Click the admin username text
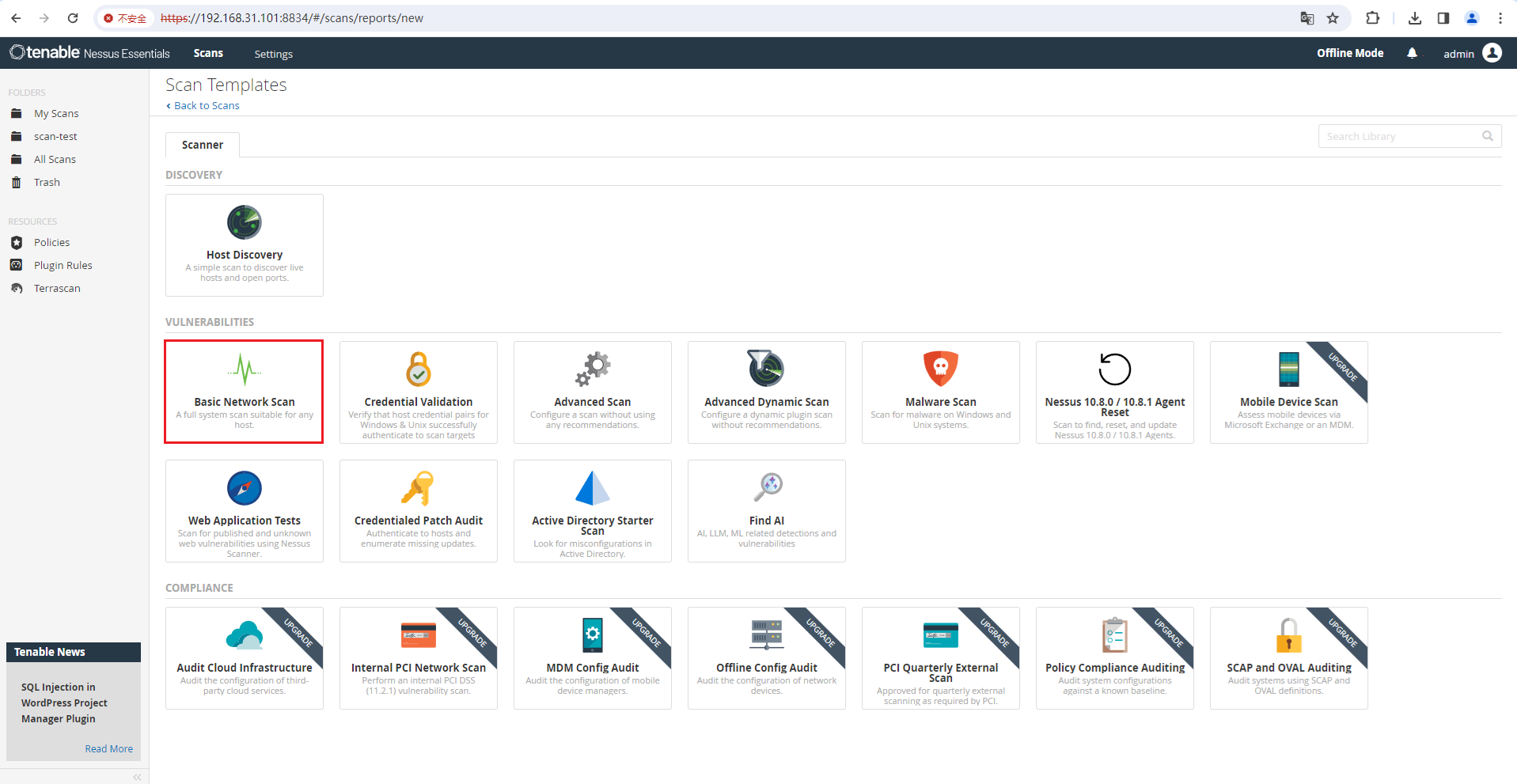This screenshot has height=784, width=1517. click(1458, 54)
